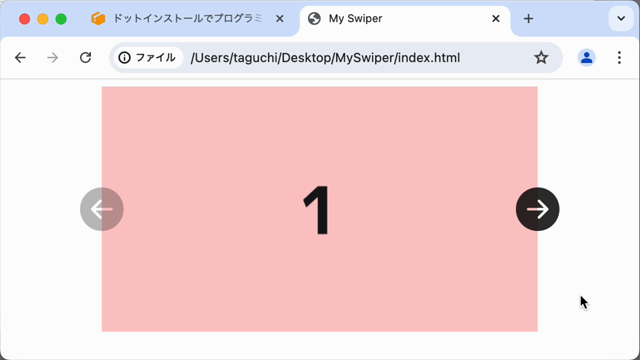The width and height of the screenshot is (640, 360).
Task: Go to previous slide with left arrow button
Action: pyautogui.click(x=102, y=209)
